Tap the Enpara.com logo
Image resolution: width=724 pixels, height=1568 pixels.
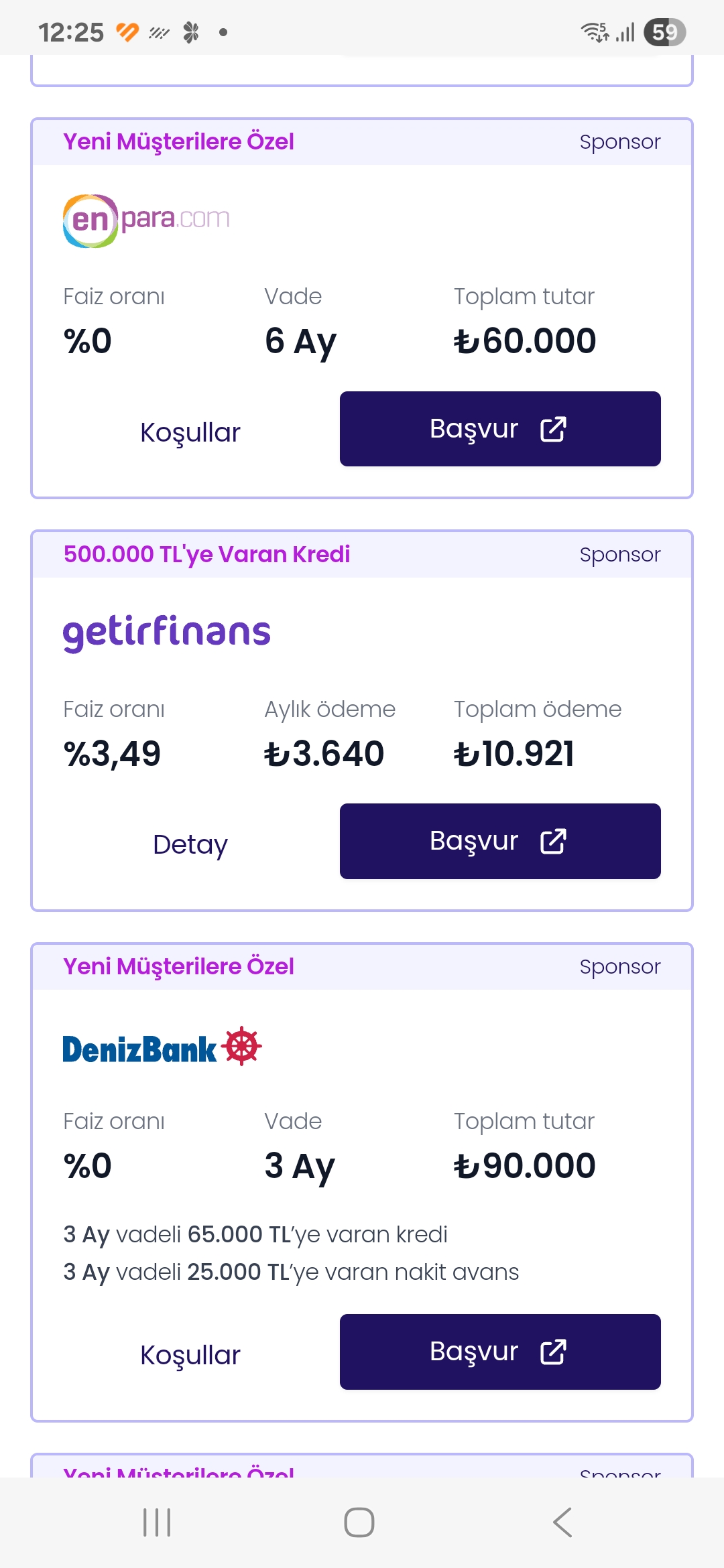(146, 220)
